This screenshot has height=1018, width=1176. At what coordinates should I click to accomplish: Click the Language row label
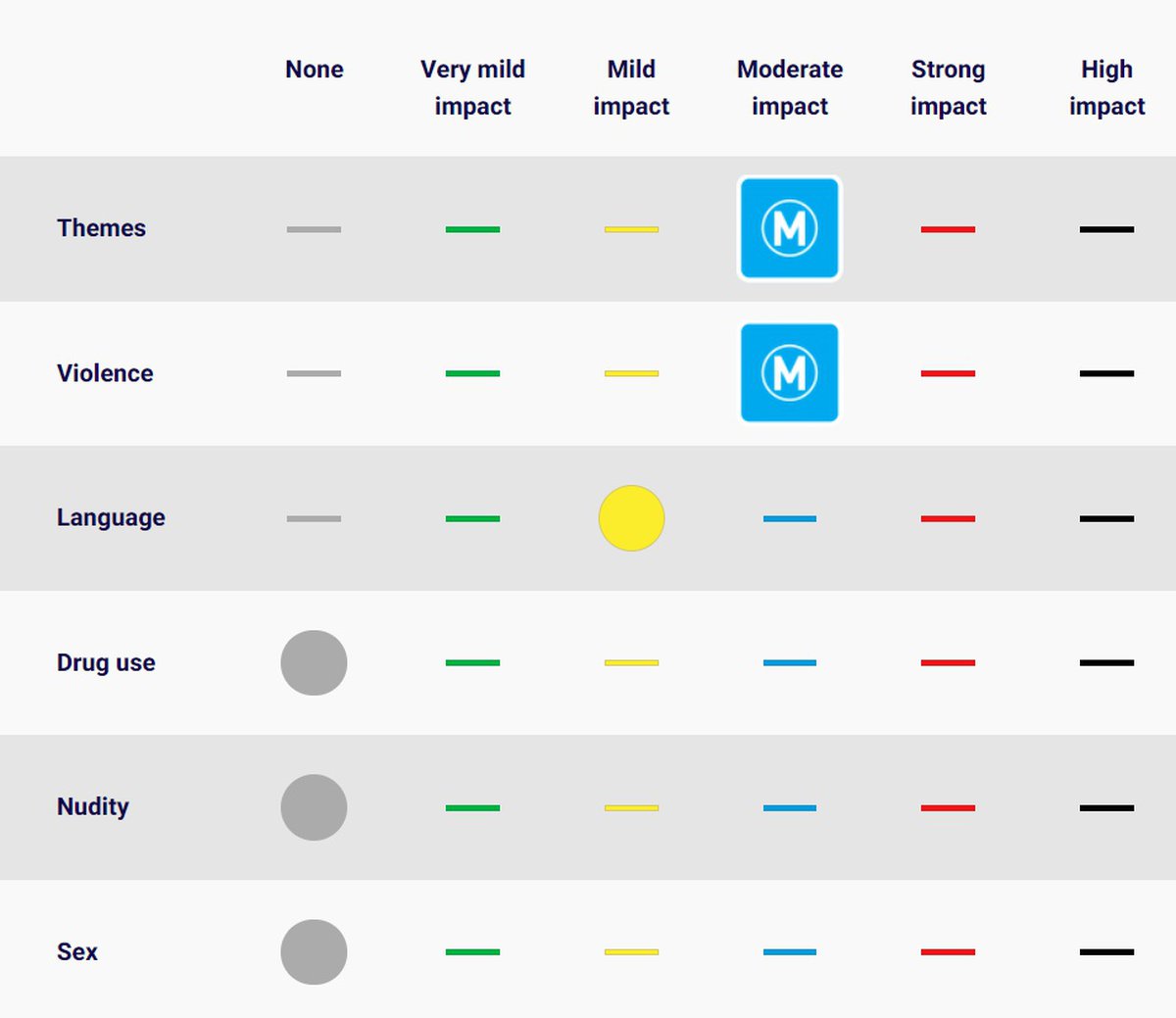coord(111,517)
